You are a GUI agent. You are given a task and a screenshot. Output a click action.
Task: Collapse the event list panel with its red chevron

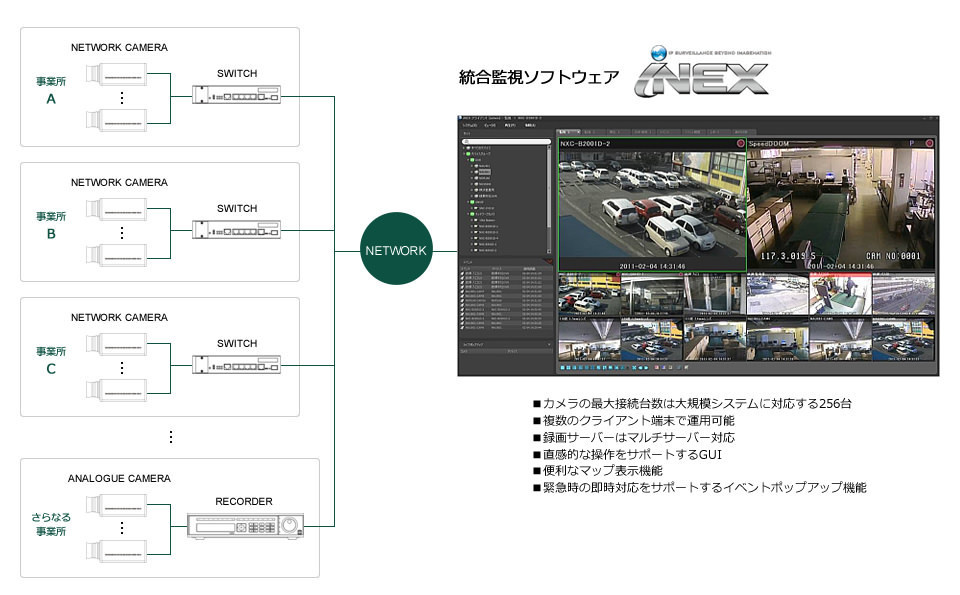click(549, 262)
